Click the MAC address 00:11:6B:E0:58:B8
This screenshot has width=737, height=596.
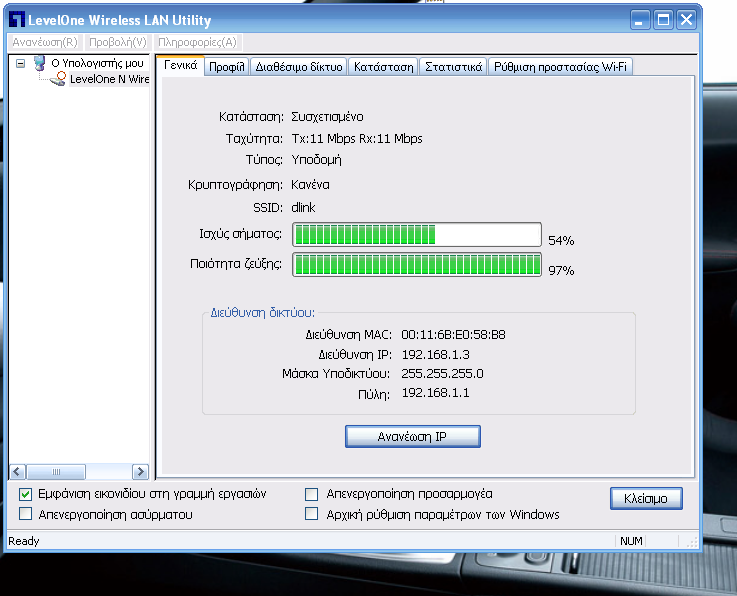point(453,335)
